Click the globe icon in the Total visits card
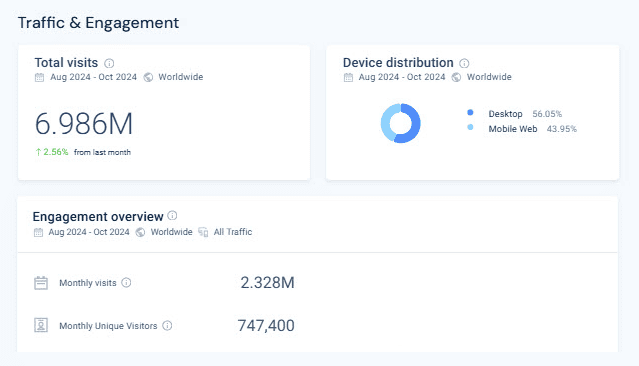 point(148,77)
